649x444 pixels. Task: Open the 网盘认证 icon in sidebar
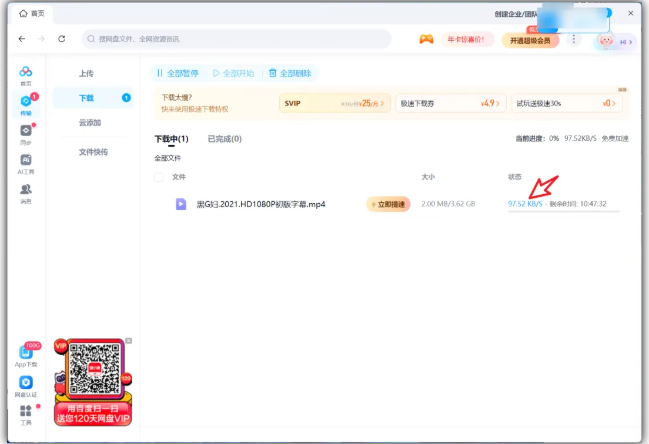pyautogui.click(x=26, y=382)
